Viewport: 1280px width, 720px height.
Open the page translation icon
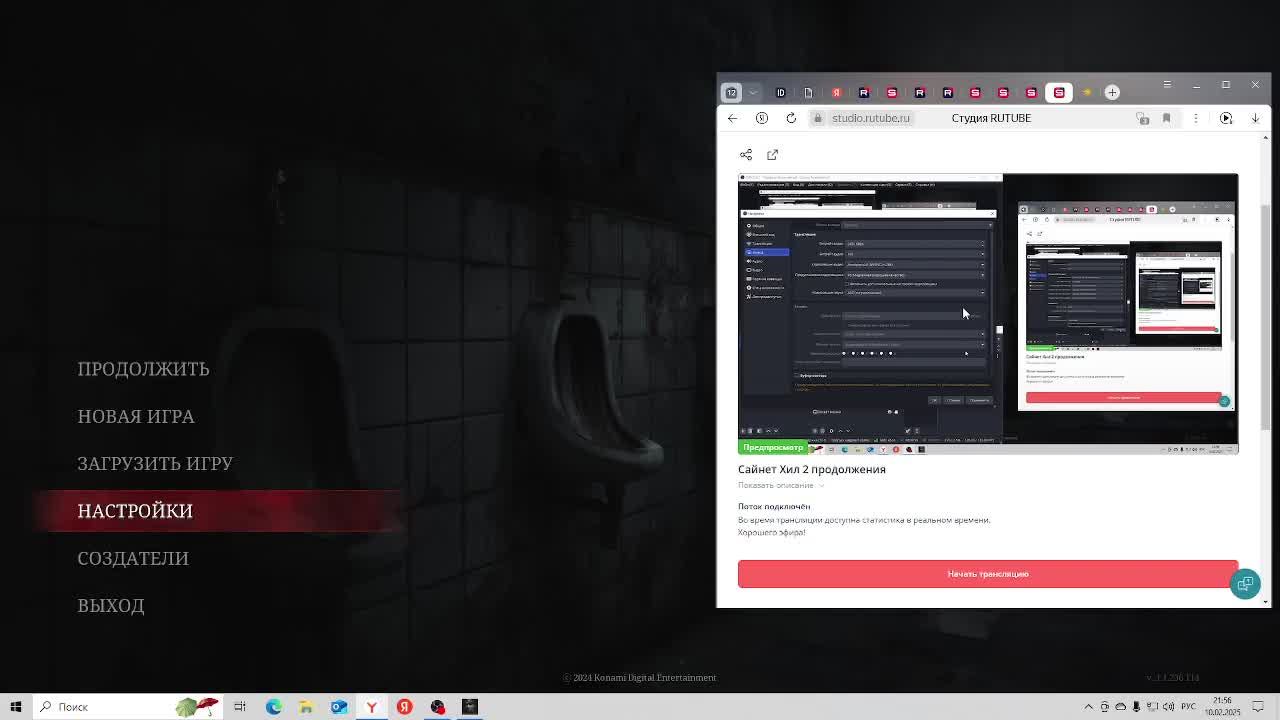1143,118
